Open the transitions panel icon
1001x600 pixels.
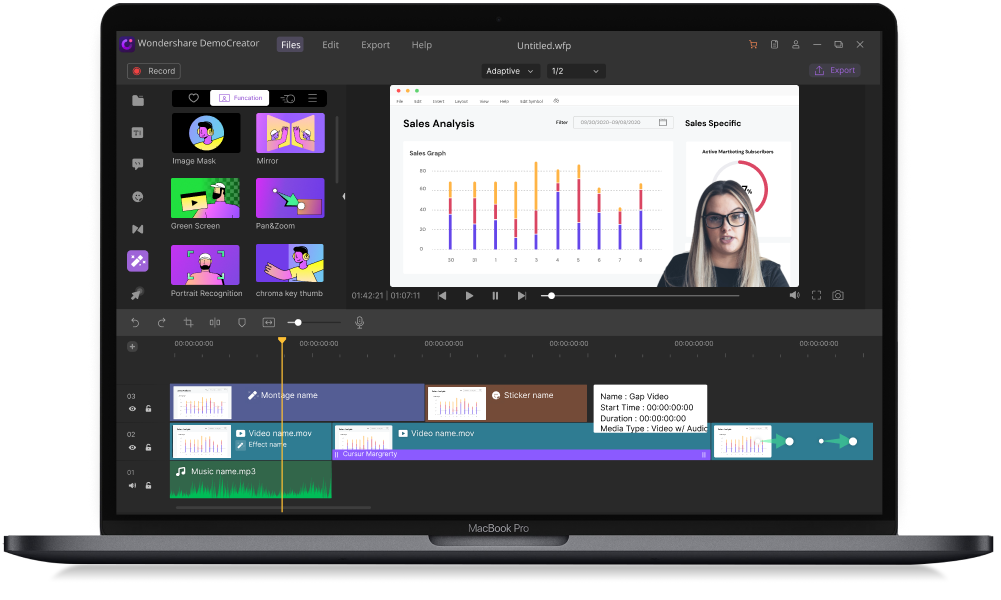(137, 229)
